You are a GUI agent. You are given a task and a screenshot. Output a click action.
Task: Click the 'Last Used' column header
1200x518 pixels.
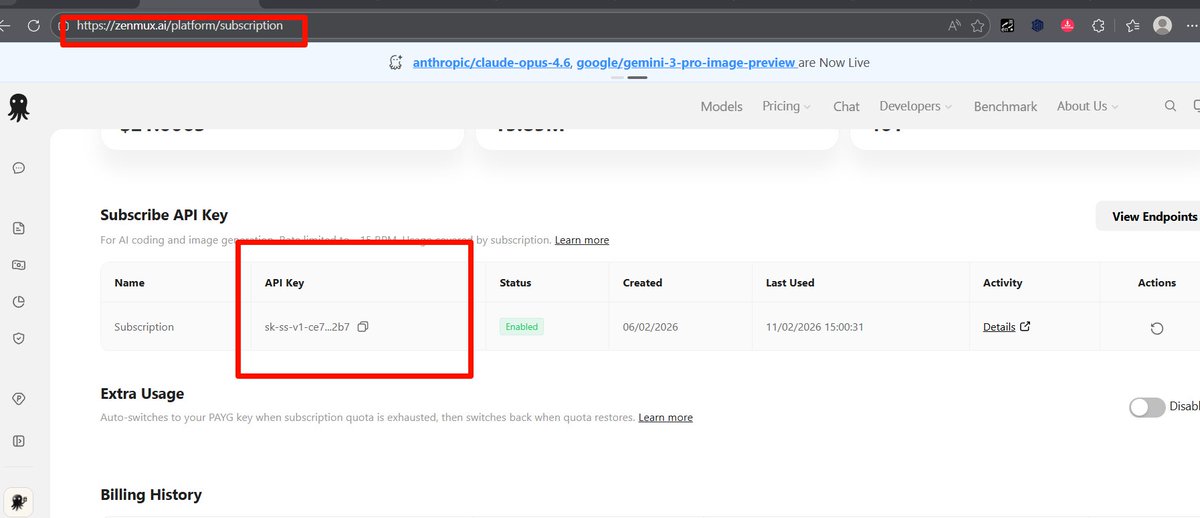pyautogui.click(x=790, y=283)
